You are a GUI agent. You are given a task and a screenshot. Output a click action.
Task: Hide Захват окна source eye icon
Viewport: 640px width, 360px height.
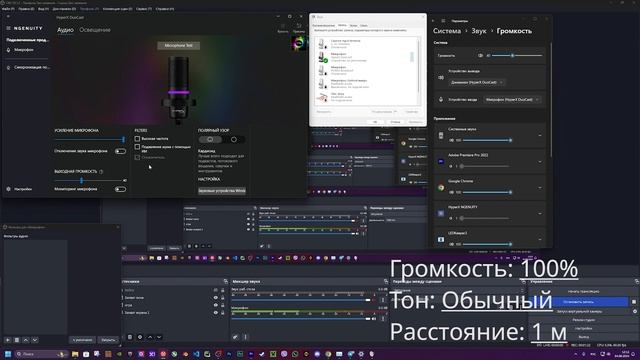point(216,298)
